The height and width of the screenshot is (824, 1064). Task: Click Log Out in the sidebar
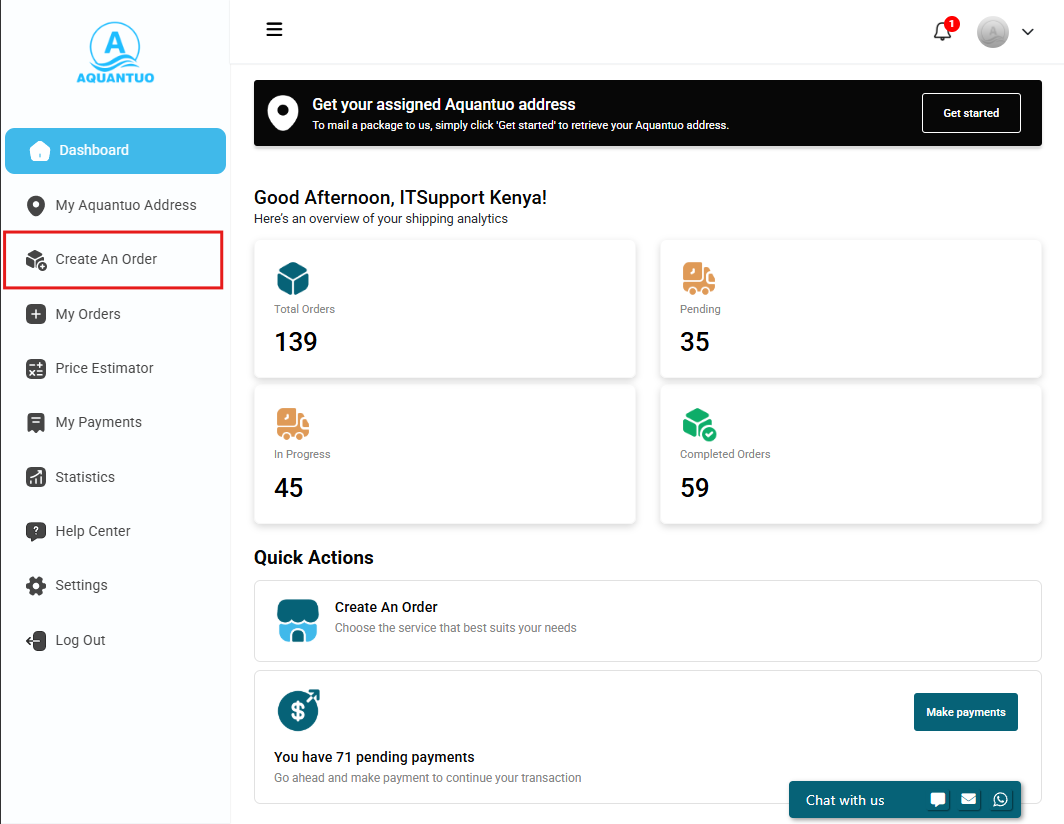pos(80,640)
